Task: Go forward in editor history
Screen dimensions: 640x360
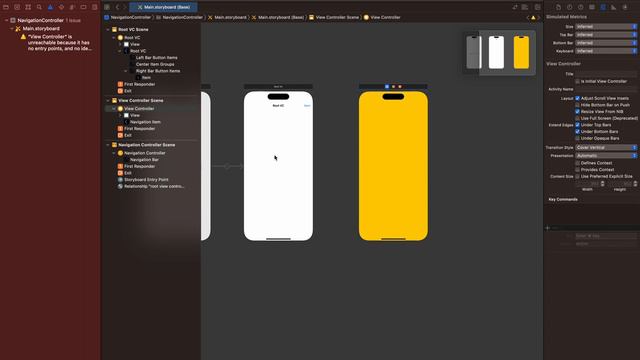Action: point(124,7)
